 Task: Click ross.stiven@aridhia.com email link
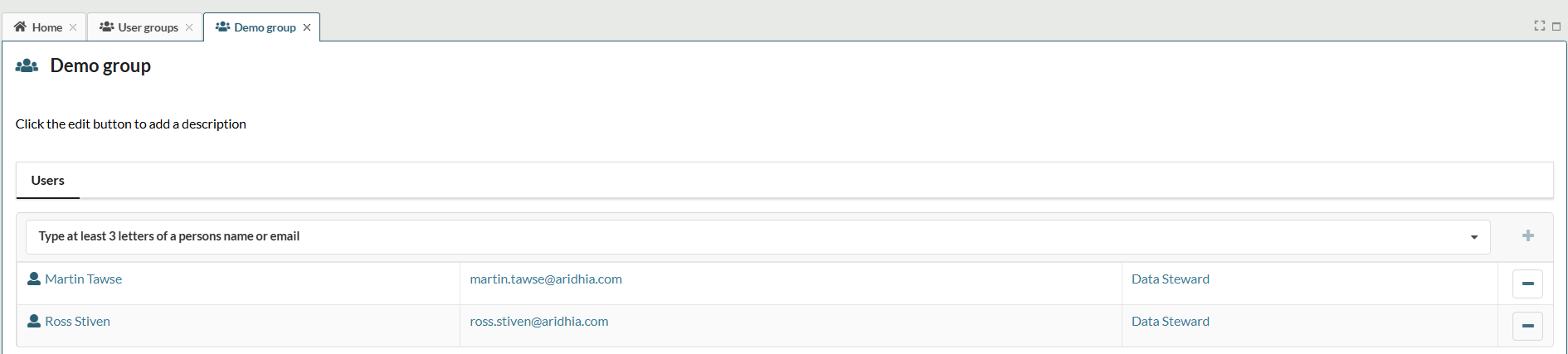click(x=539, y=322)
